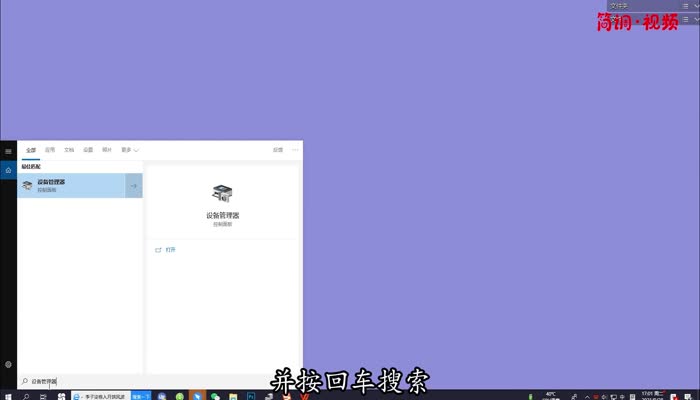
Task: Click the 反馈 button in search panel
Action: coord(277,150)
